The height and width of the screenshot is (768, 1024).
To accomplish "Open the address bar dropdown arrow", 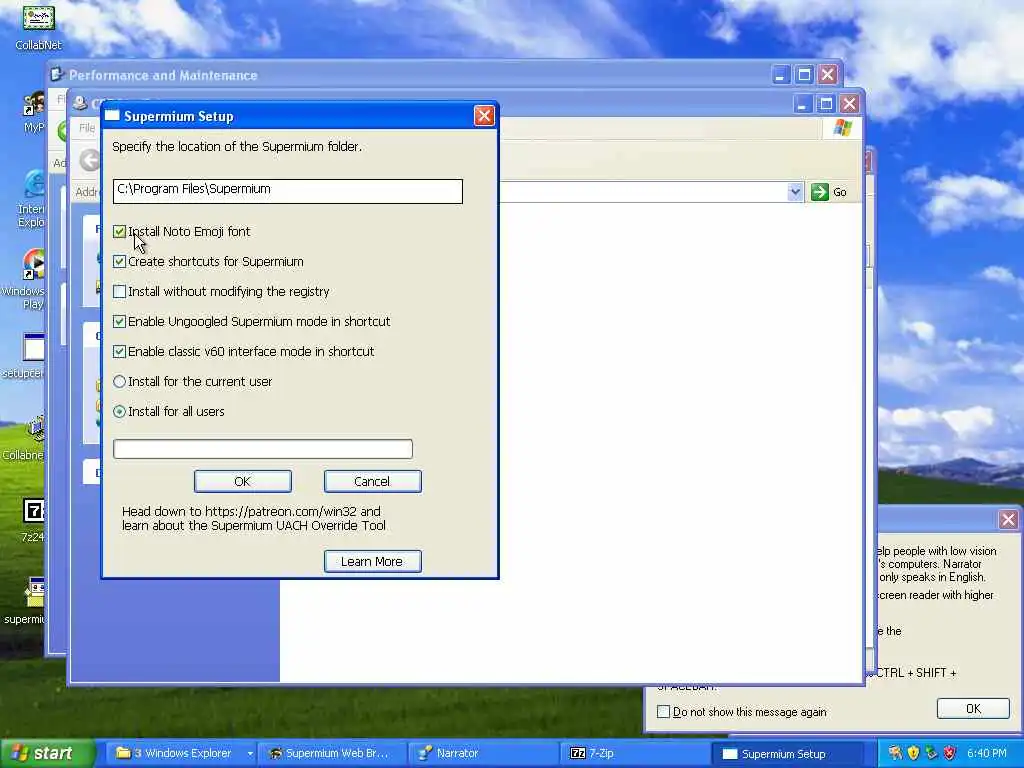I will coord(795,192).
